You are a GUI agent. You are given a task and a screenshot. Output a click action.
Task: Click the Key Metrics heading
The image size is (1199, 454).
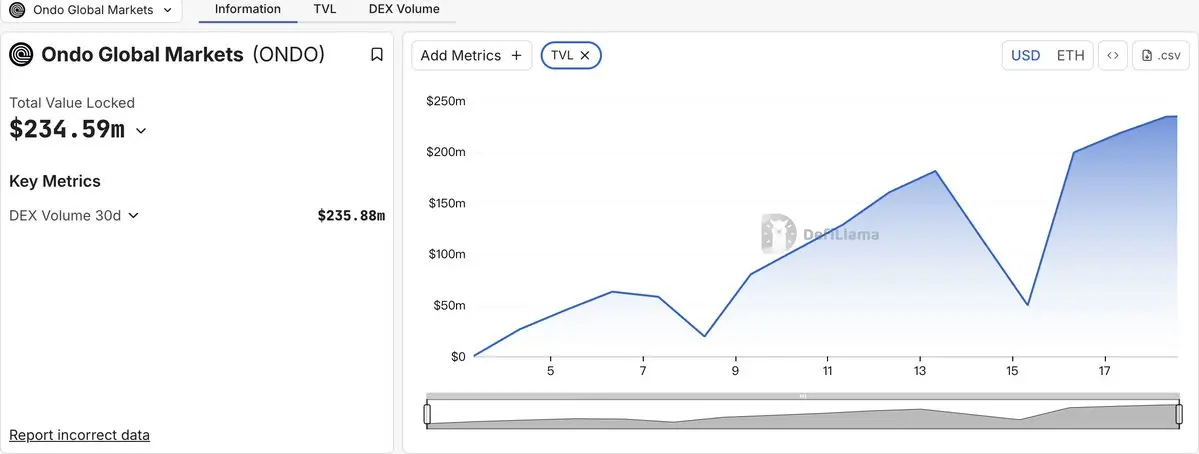point(55,181)
